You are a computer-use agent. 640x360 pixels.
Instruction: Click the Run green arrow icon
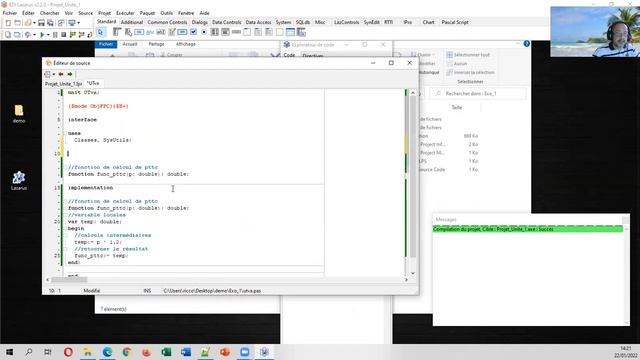(42, 35)
